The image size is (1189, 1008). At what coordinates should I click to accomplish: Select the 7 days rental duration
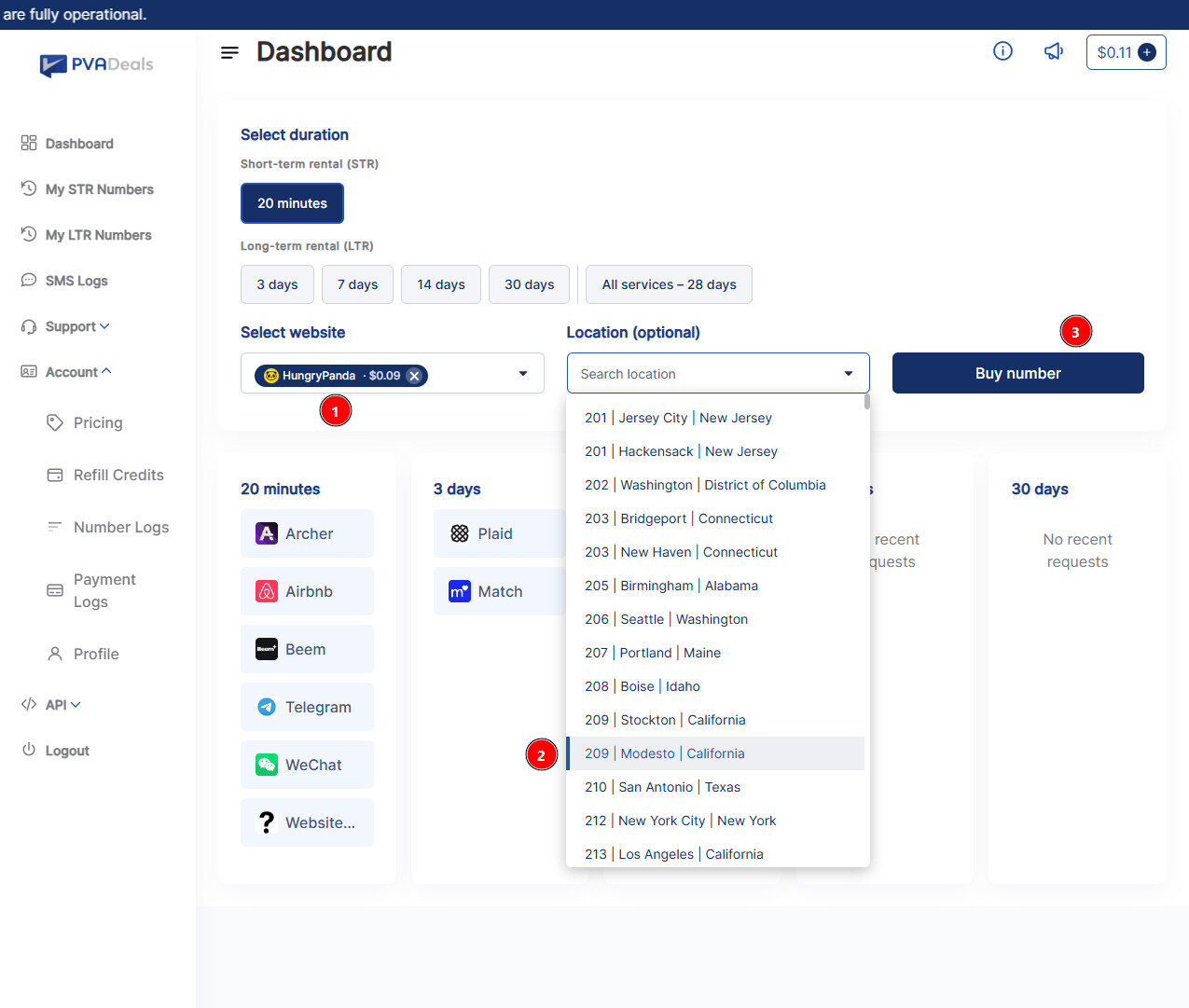[357, 284]
